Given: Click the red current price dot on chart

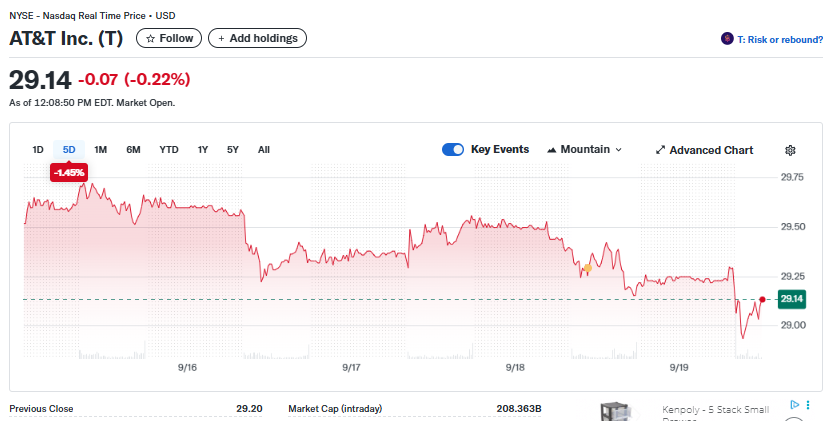Looking at the screenshot, I should pyautogui.click(x=762, y=299).
